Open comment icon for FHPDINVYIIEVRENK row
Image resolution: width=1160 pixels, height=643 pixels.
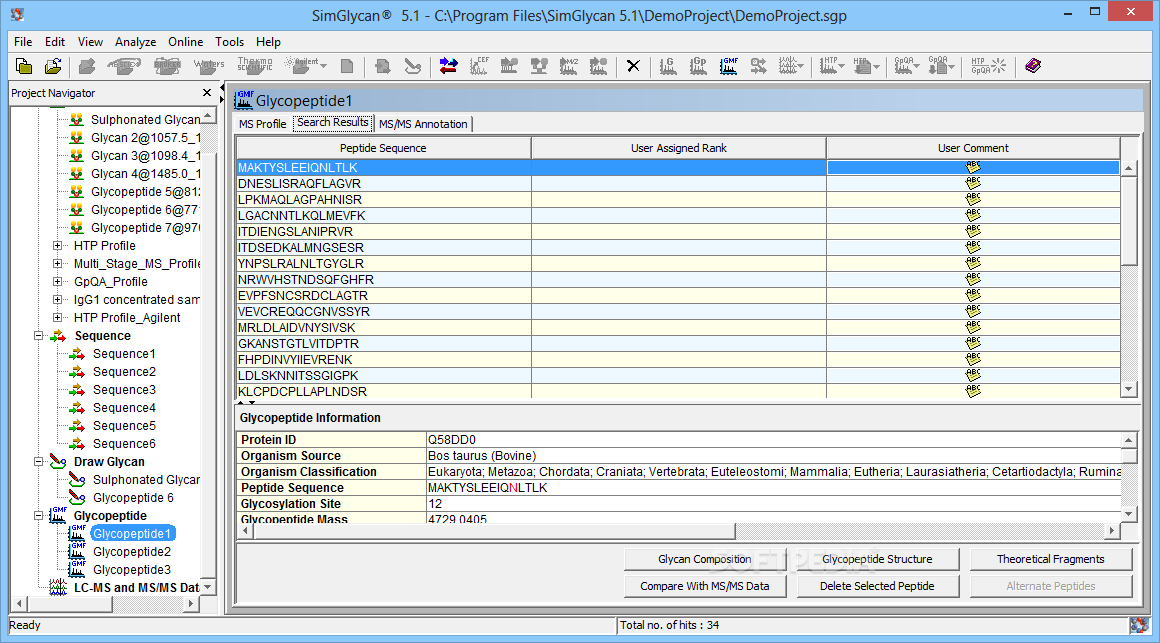tap(973, 360)
